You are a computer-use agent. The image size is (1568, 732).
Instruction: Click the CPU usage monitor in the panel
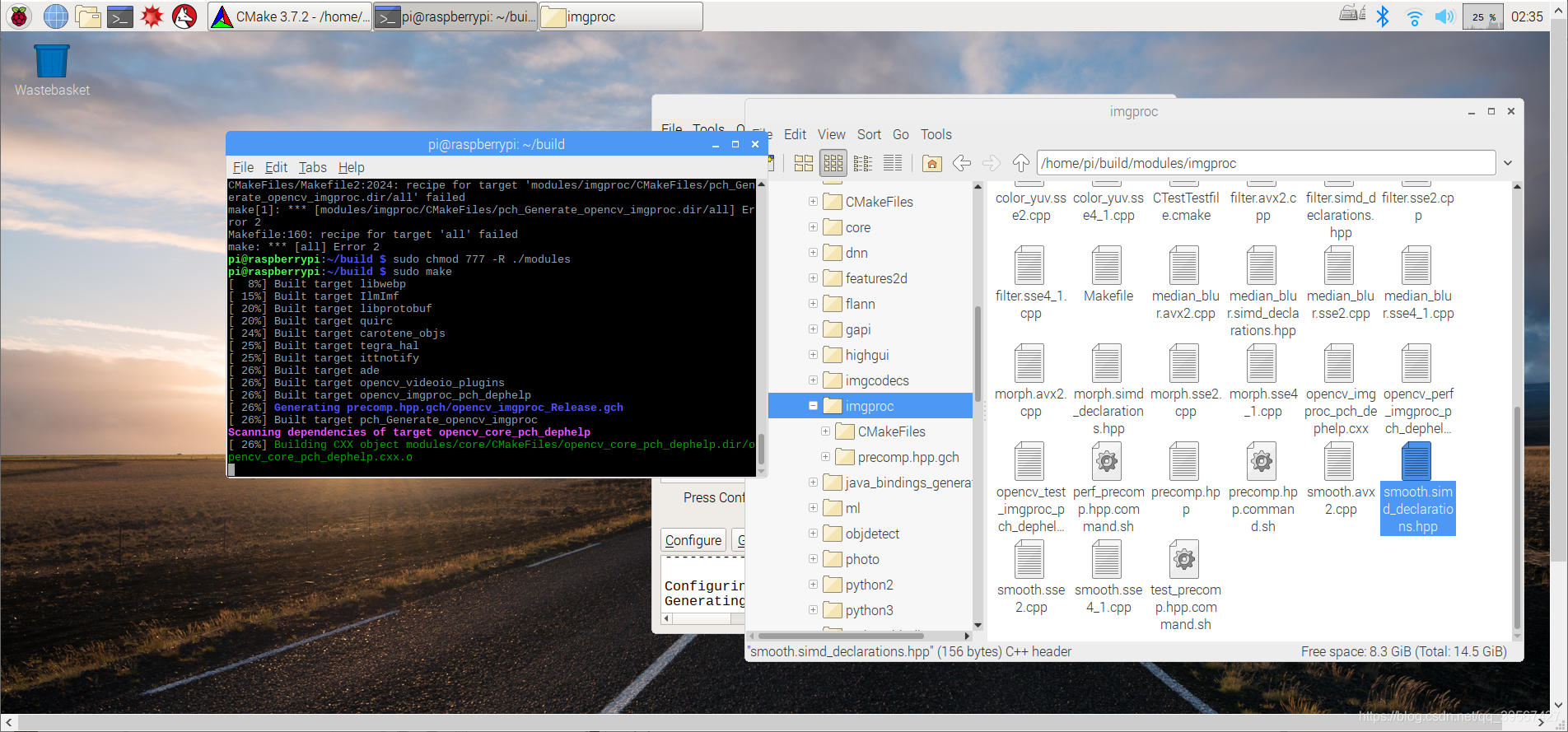1483,16
